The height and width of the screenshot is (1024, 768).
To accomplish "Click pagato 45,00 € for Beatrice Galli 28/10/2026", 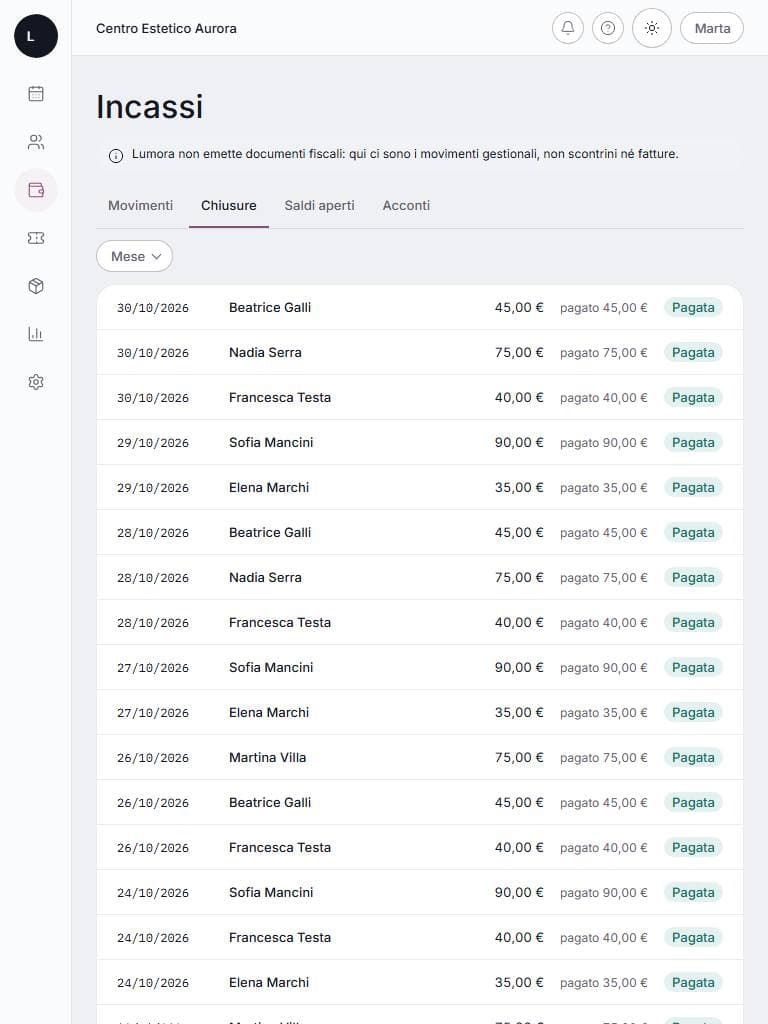I will click(x=603, y=533).
